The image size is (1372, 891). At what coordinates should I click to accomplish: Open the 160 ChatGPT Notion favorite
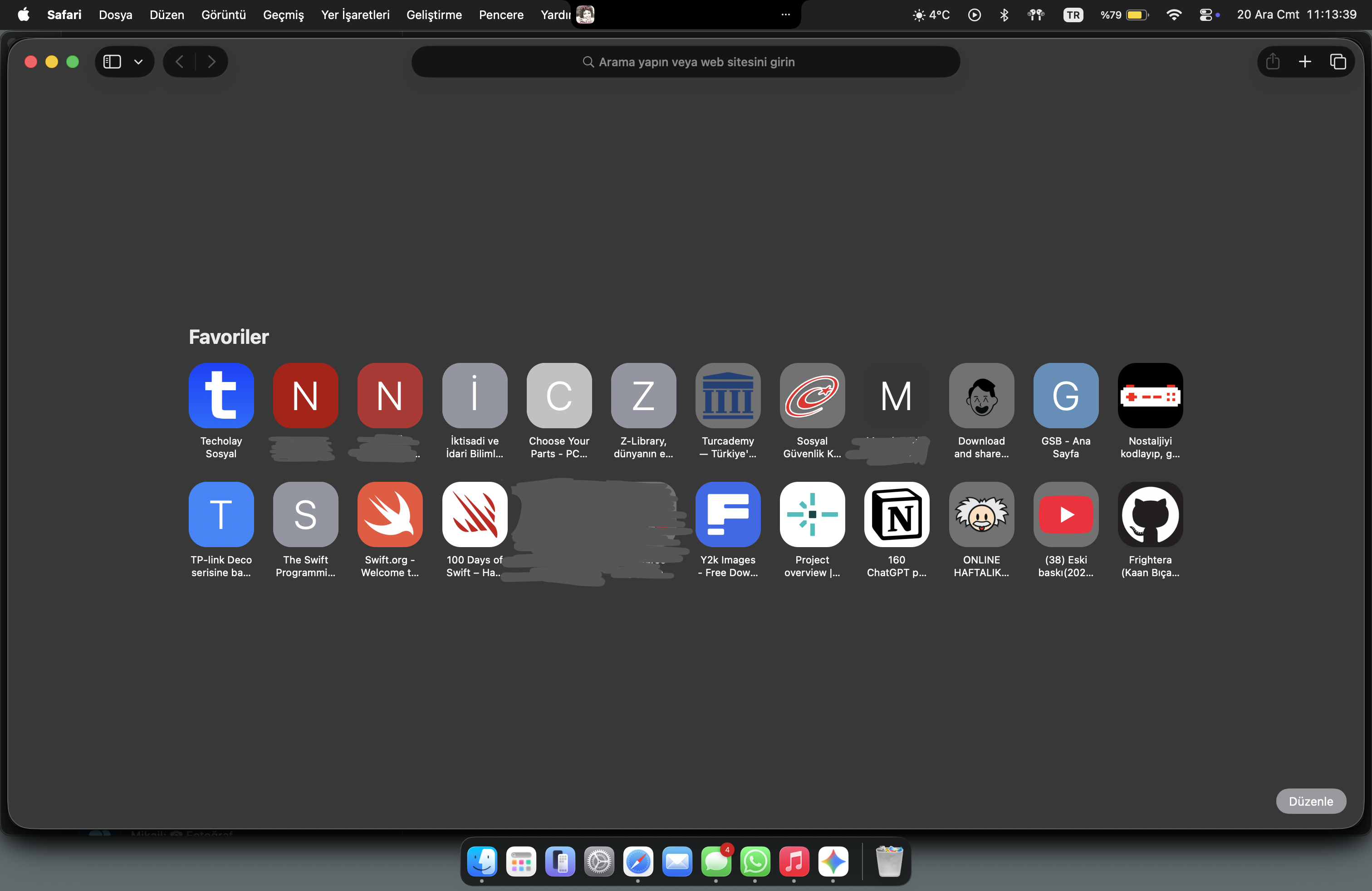897,514
